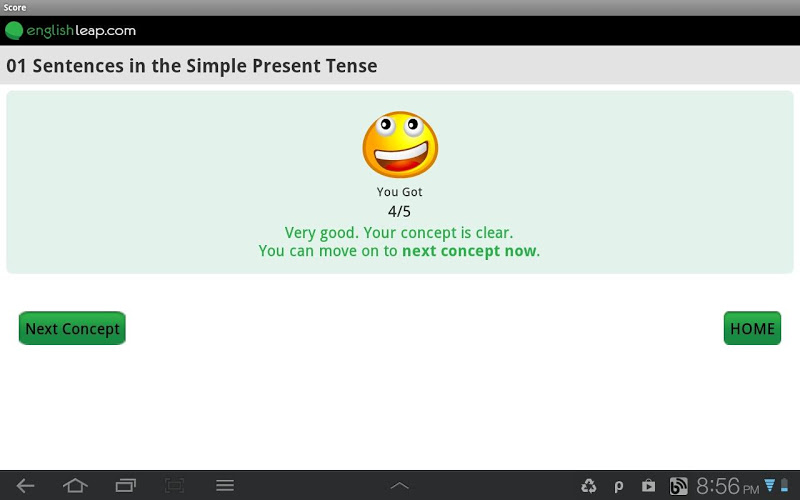Click 'next concept now' bold text

[469, 251]
